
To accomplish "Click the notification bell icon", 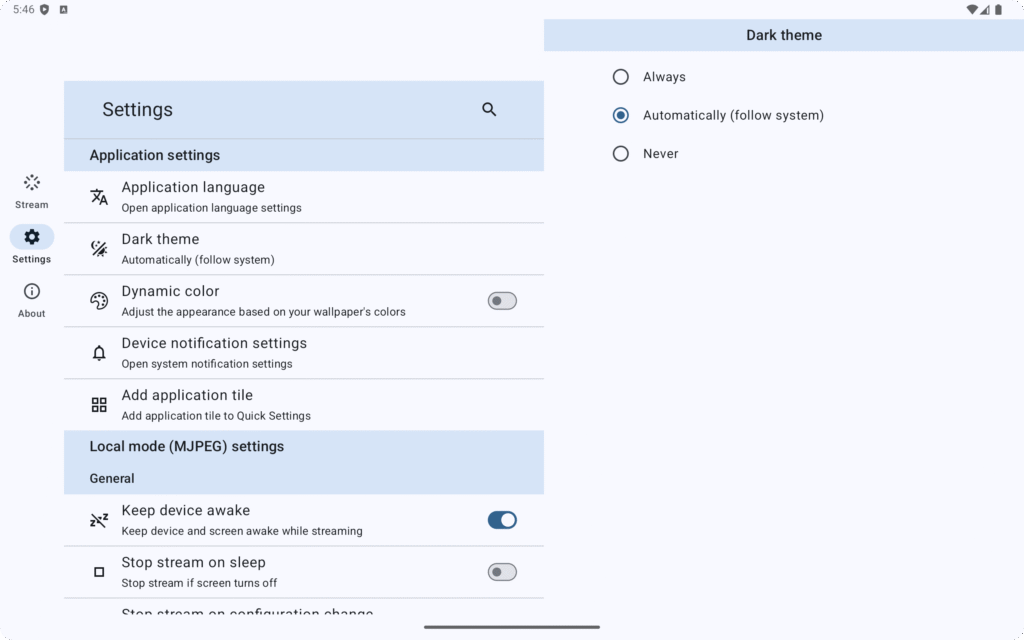I will pos(99,353).
